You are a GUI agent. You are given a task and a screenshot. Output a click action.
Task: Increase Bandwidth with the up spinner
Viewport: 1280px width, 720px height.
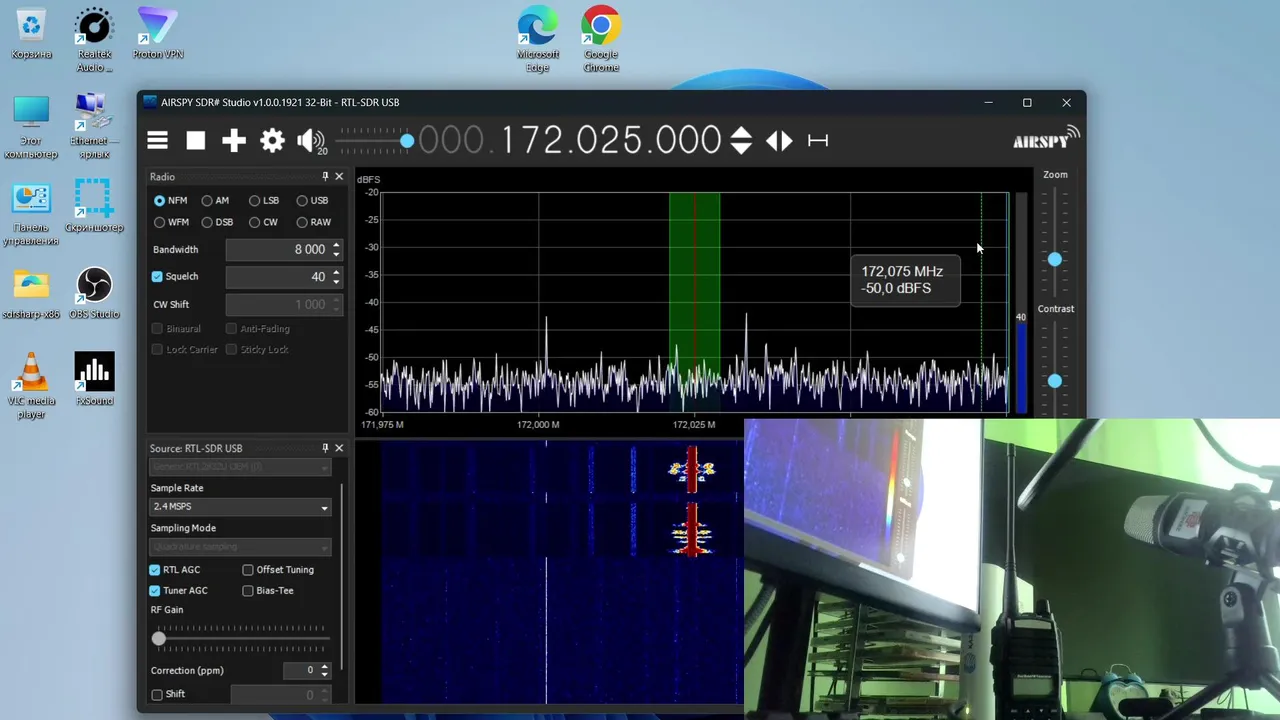336,245
